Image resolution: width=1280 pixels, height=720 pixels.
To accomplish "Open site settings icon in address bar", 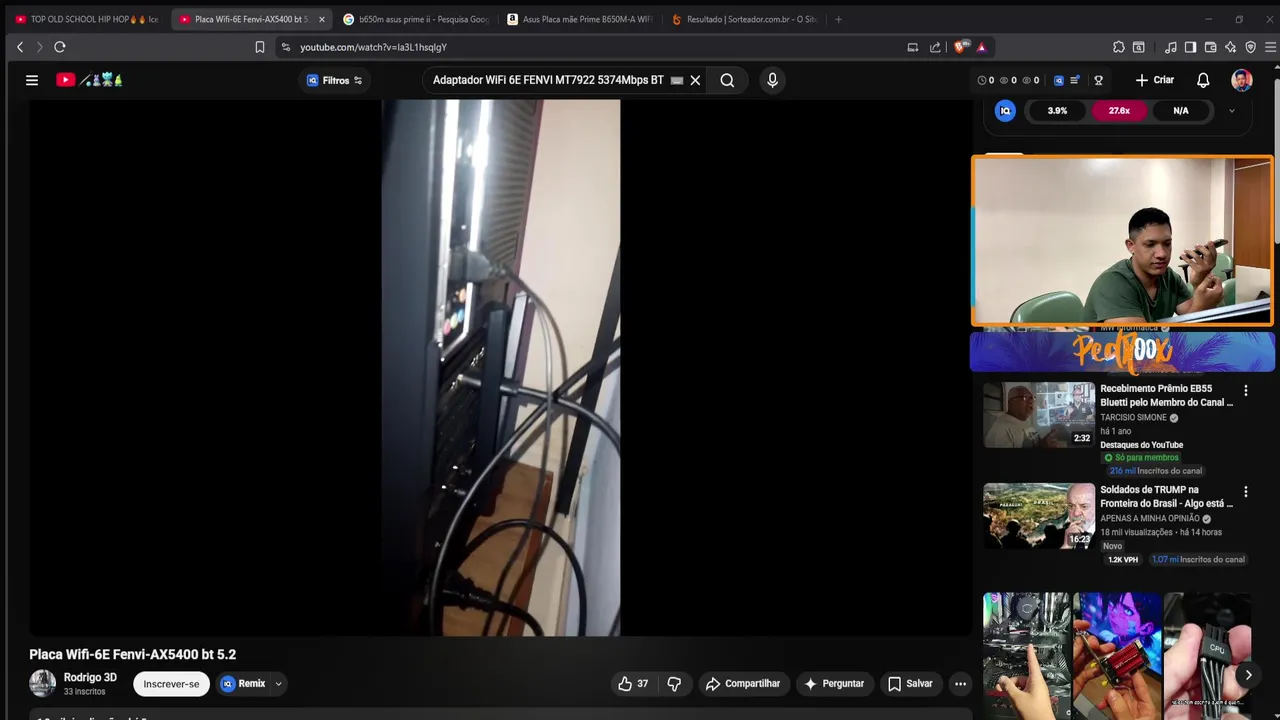I will (x=286, y=47).
